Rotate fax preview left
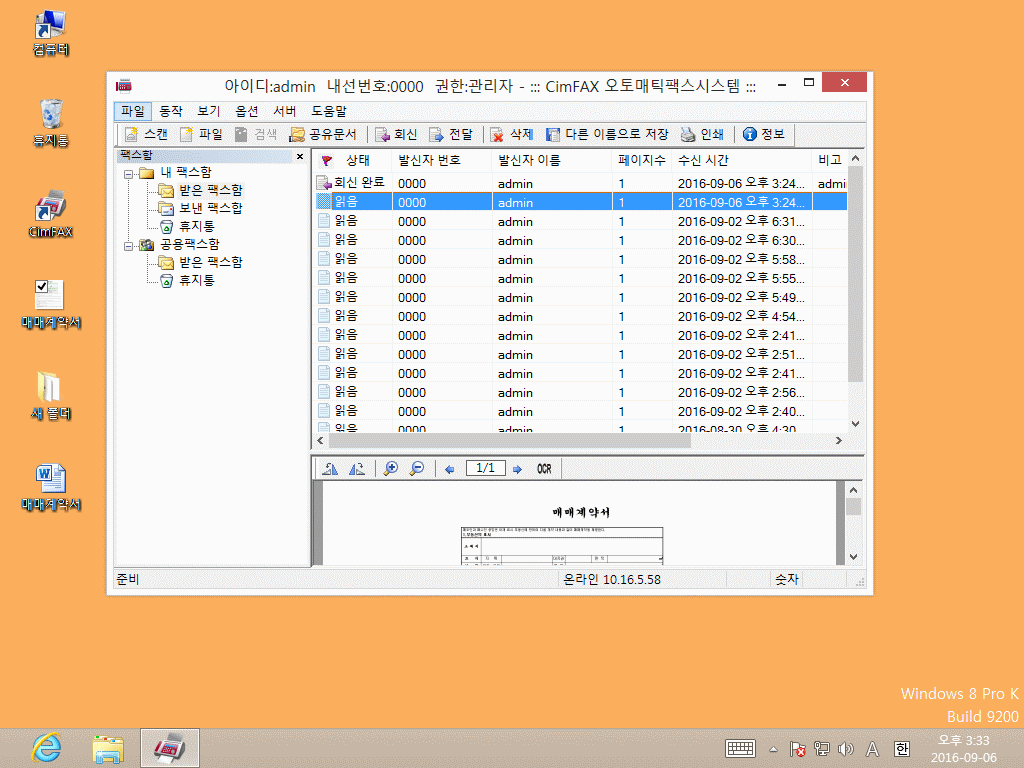 pyautogui.click(x=330, y=469)
